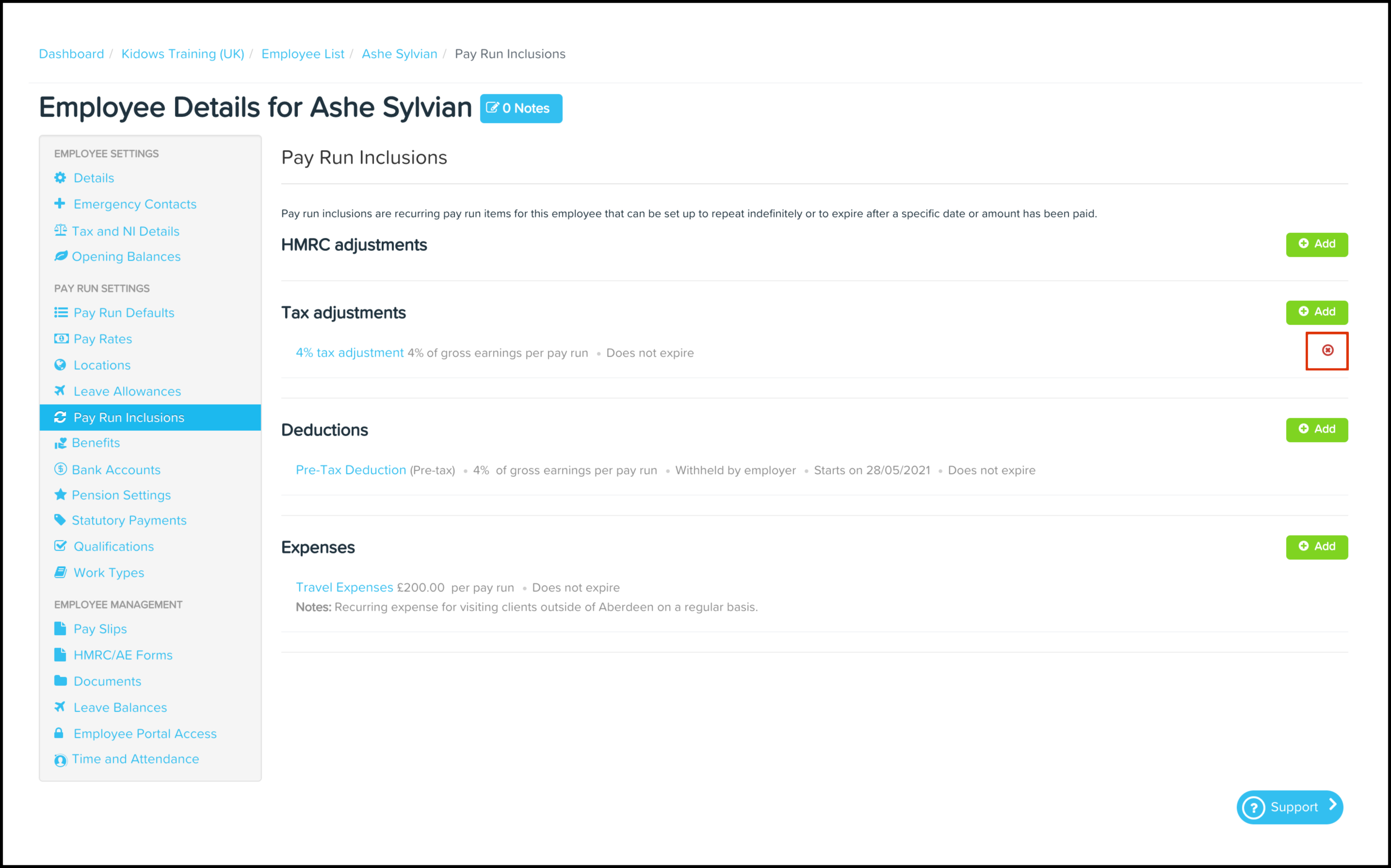Image resolution: width=1391 pixels, height=868 pixels.
Task: Click the red delete icon for 4% tax adjustment
Action: tap(1327, 350)
